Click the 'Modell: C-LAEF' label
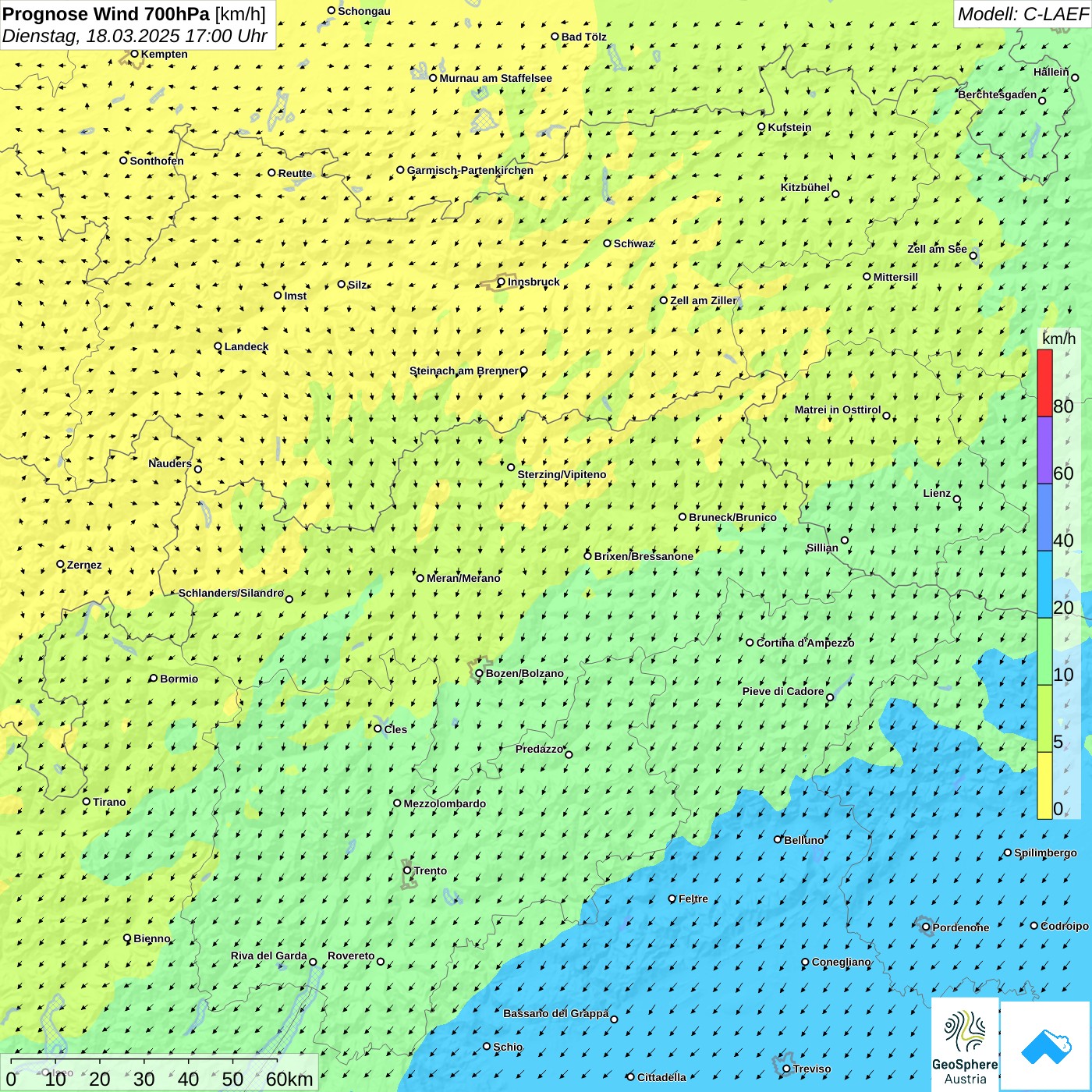Screen dimensions: 1092x1092 tap(1023, 14)
